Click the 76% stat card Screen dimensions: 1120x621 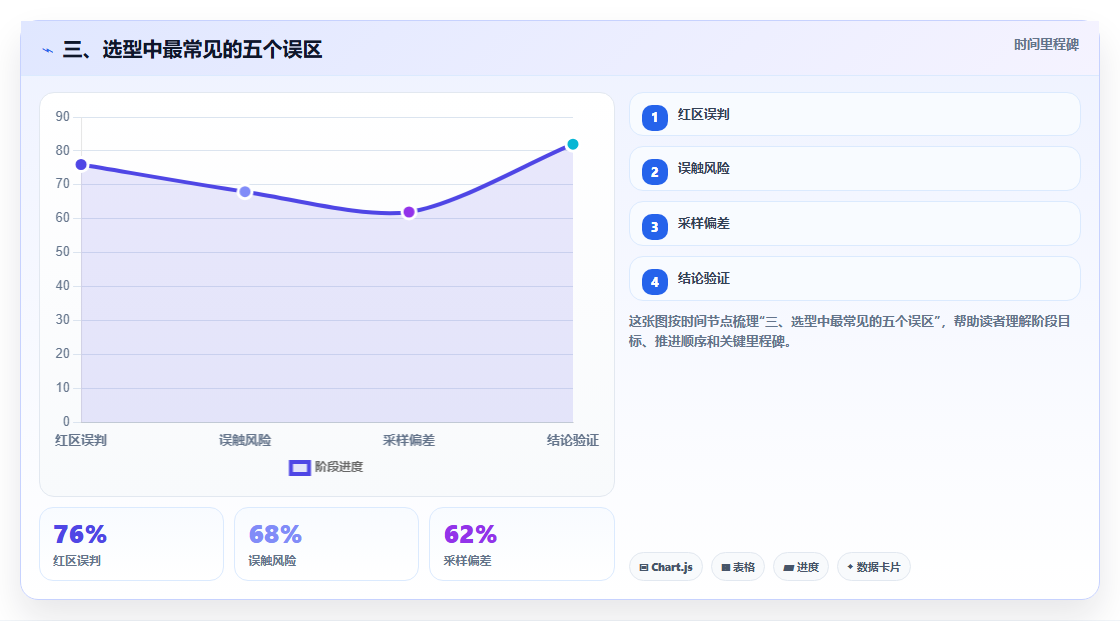pos(131,545)
